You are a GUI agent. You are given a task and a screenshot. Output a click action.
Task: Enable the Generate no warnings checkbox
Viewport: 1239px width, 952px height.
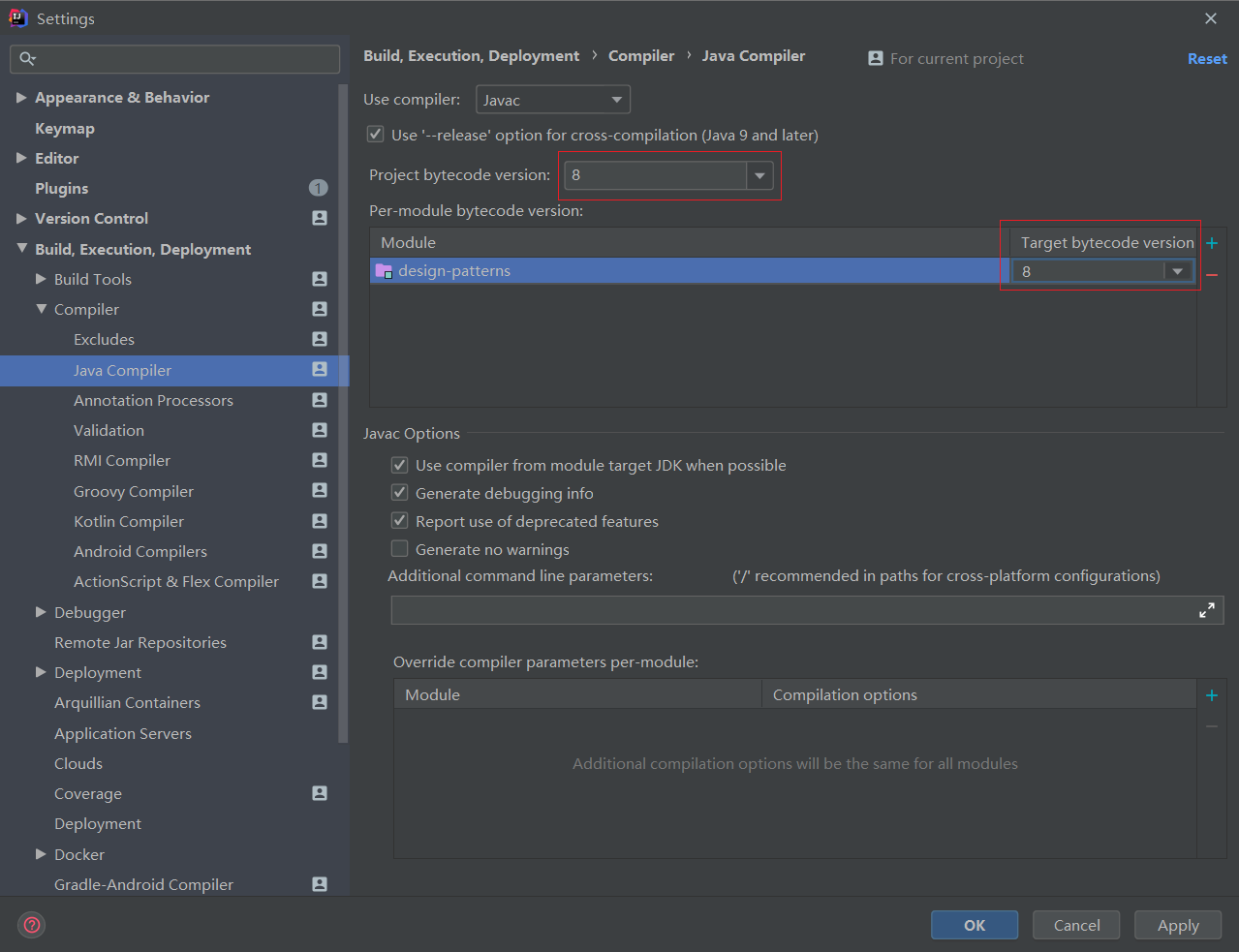[399, 549]
